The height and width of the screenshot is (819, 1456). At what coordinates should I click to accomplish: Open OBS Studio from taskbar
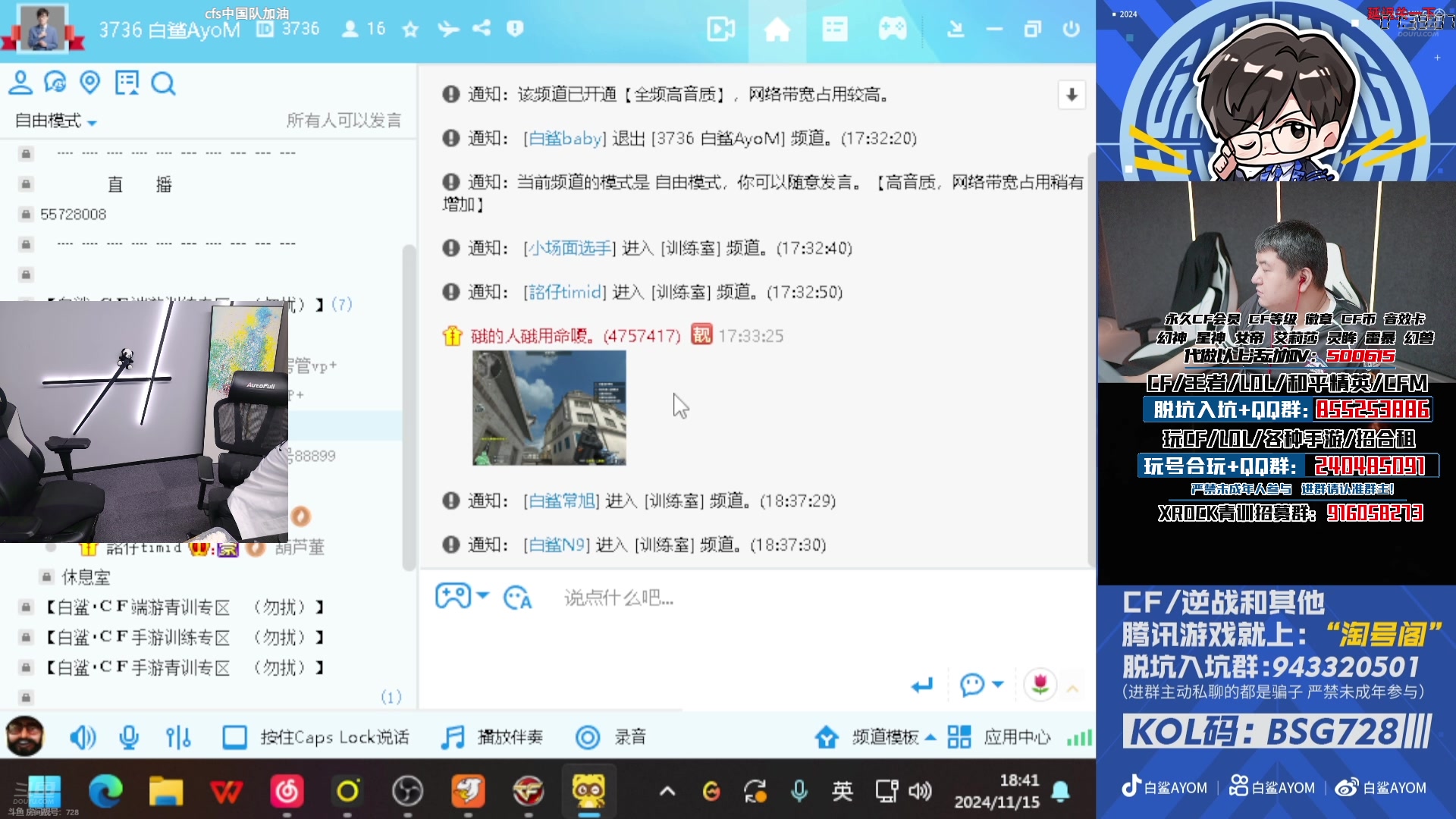(x=407, y=792)
